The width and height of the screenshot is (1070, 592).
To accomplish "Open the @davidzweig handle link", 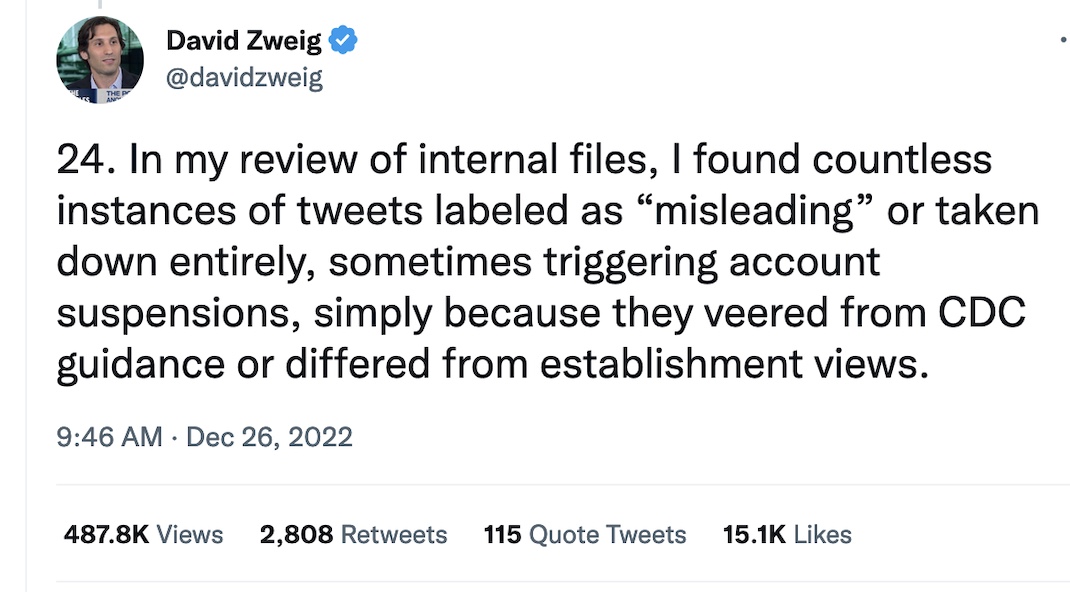I will click(x=244, y=78).
